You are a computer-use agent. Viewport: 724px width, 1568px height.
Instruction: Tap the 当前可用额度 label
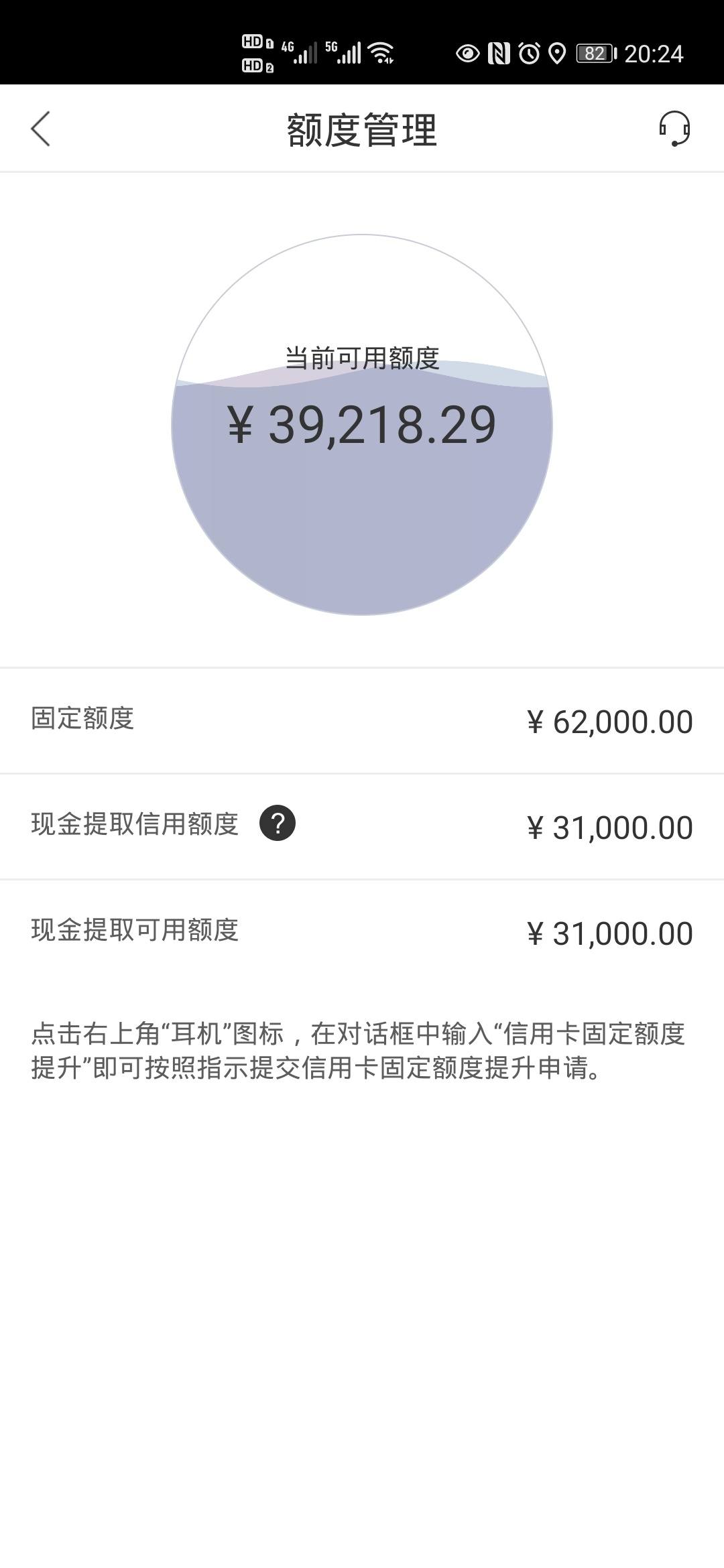(362, 358)
